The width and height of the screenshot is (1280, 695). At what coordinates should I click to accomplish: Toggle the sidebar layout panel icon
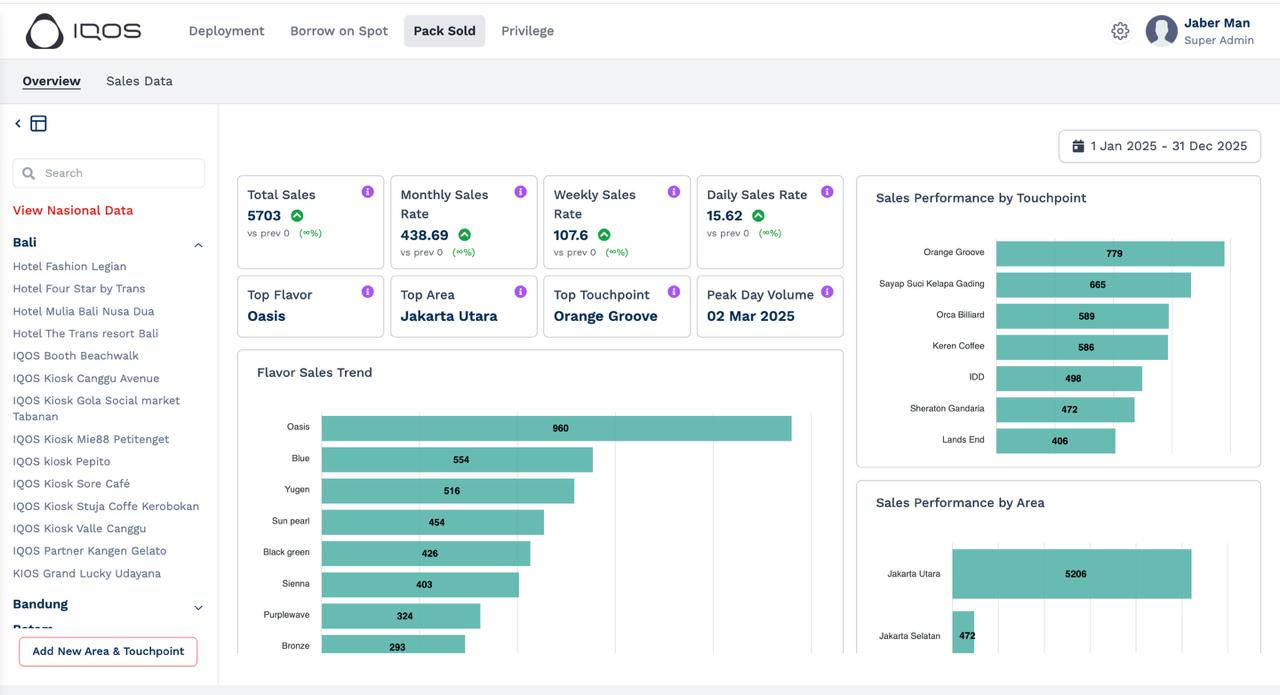39,124
